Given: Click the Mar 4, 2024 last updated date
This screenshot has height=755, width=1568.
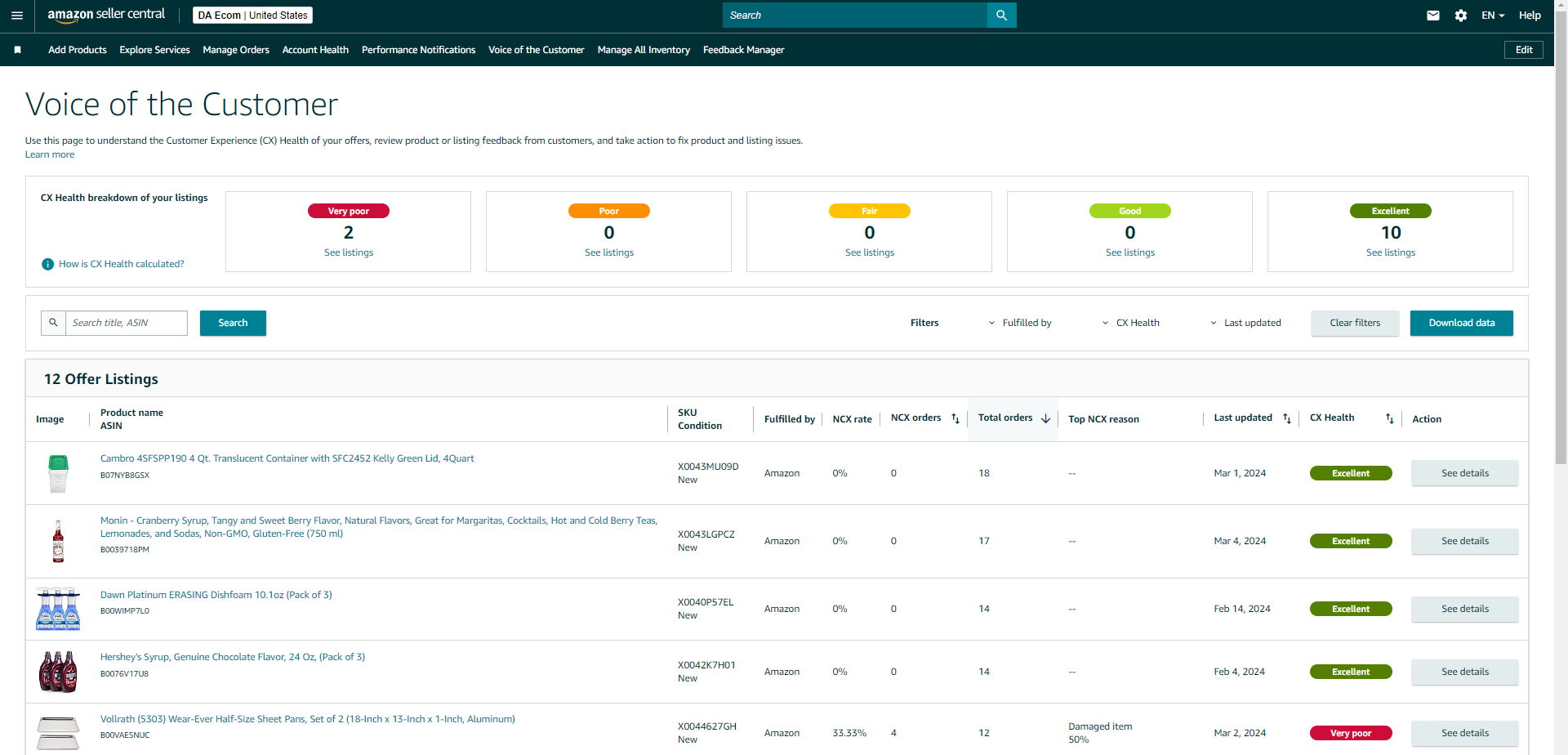Looking at the screenshot, I should (1240, 541).
